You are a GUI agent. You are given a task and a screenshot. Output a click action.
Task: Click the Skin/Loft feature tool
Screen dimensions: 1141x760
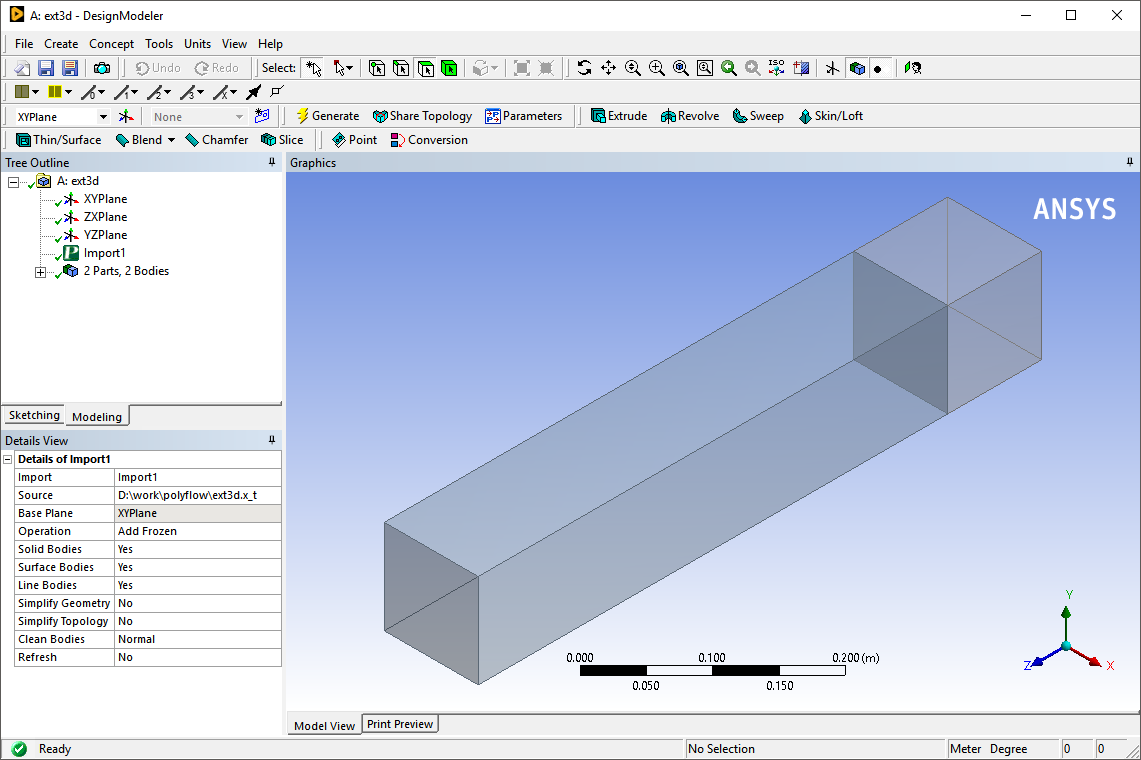tap(830, 116)
